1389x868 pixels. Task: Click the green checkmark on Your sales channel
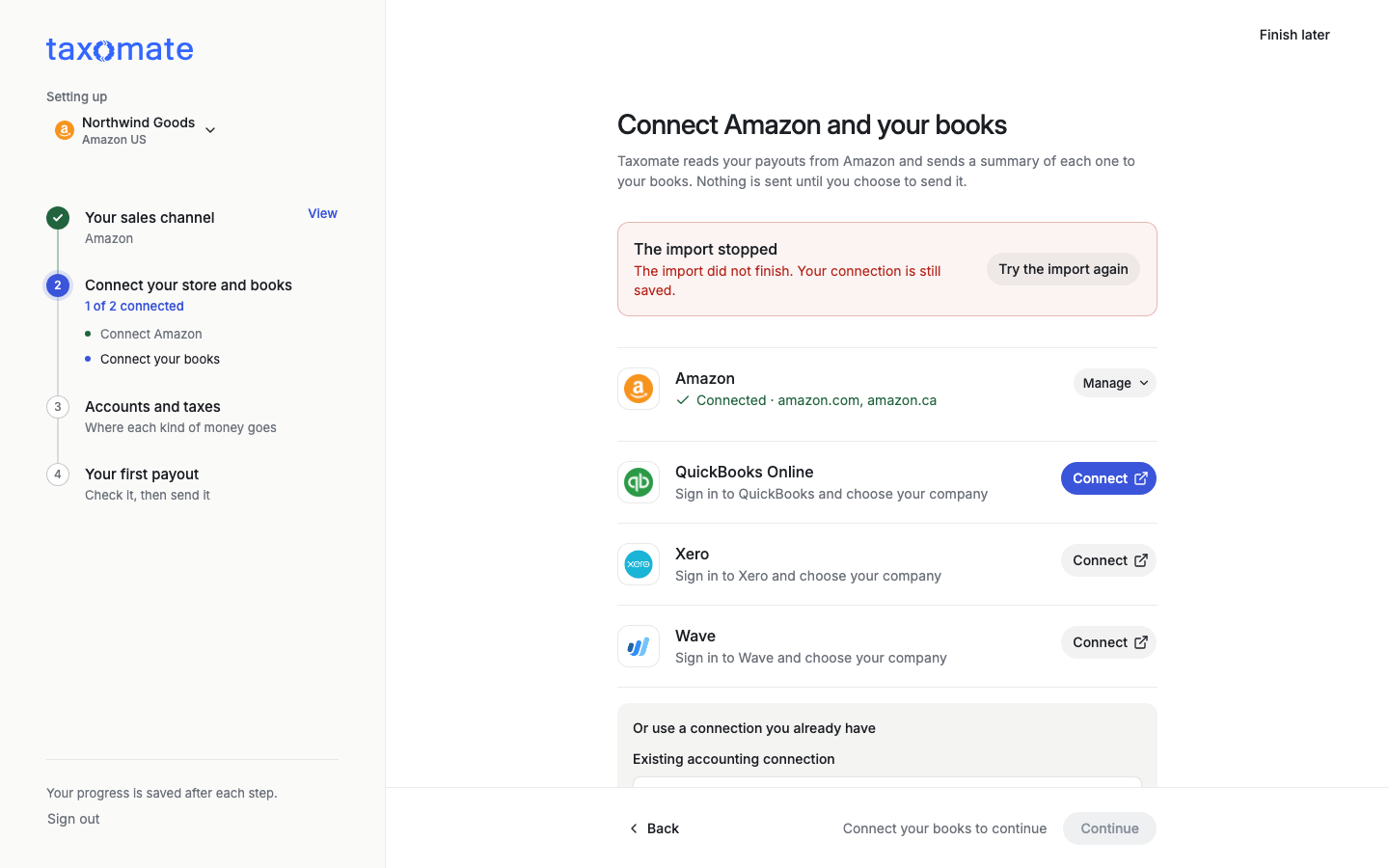point(58,218)
